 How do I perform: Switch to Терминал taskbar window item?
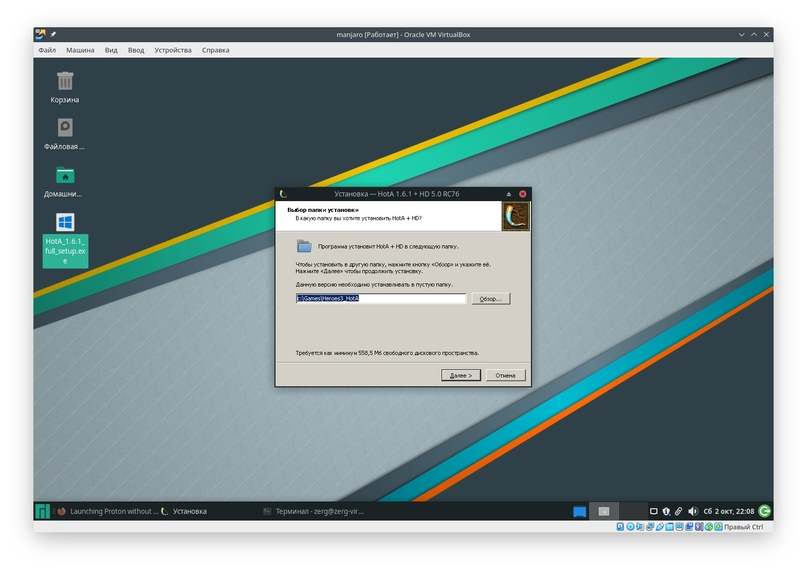313,511
